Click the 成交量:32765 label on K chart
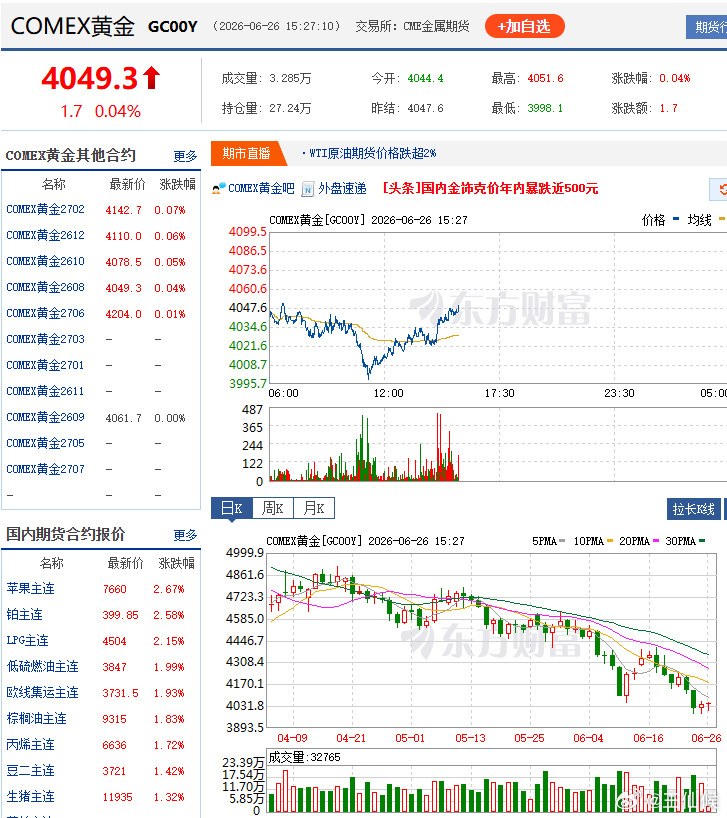727x818 pixels. click(304, 757)
